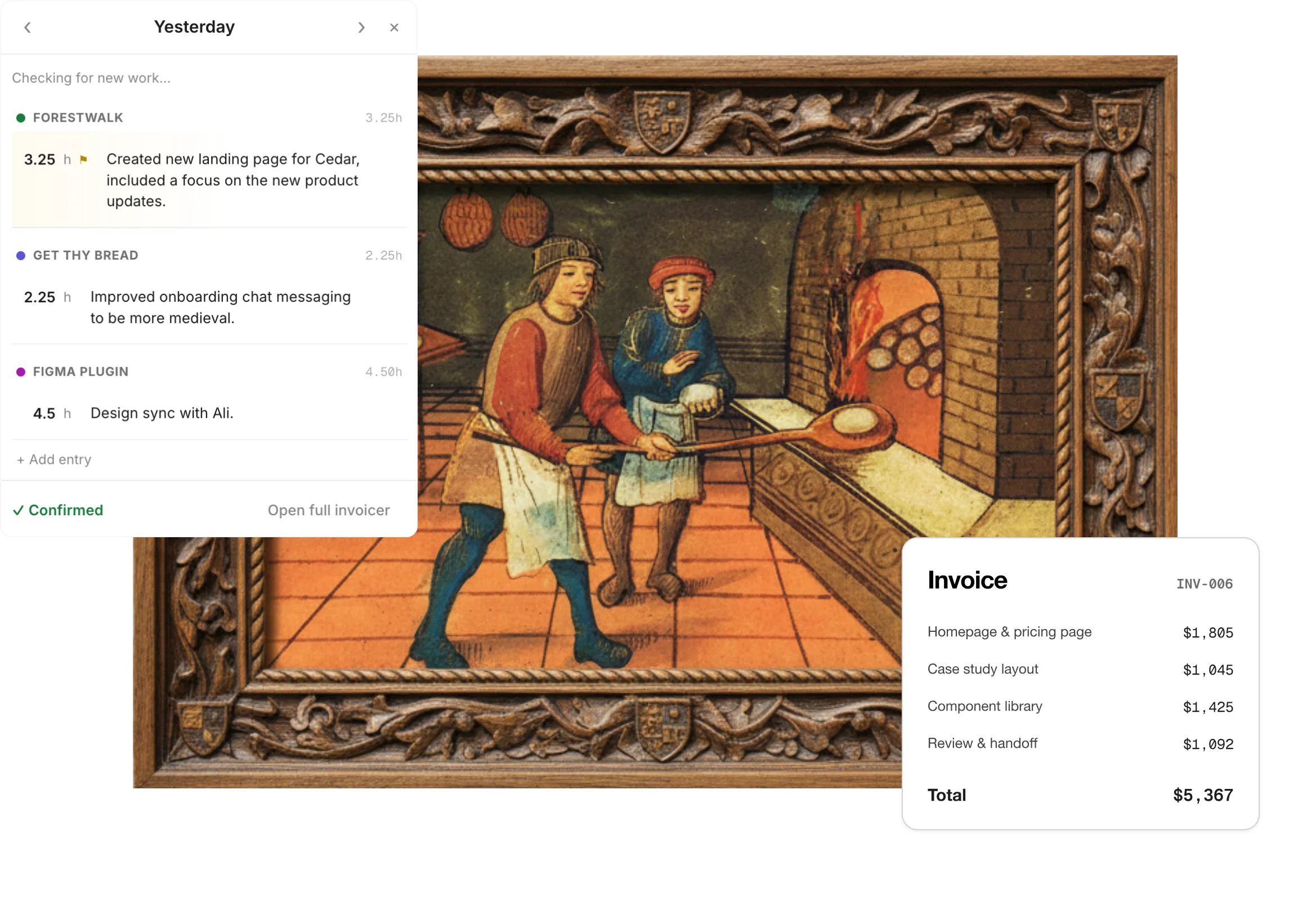This screenshot has height=910, width=1316.
Task: Click Figma Plugin 4.50h total
Action: point(383,372)
